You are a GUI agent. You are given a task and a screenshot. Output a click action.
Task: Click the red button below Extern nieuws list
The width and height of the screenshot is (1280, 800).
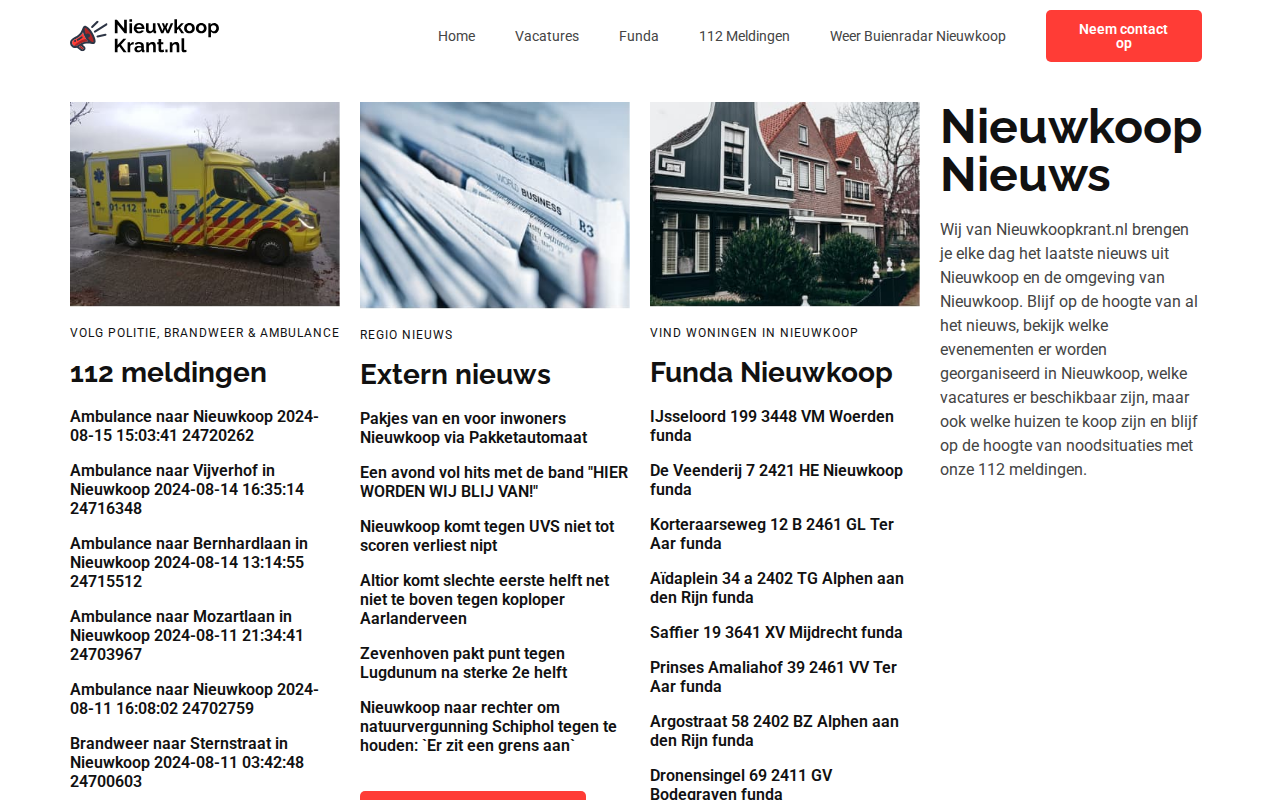pyautogui.click(x=473, y=795)
